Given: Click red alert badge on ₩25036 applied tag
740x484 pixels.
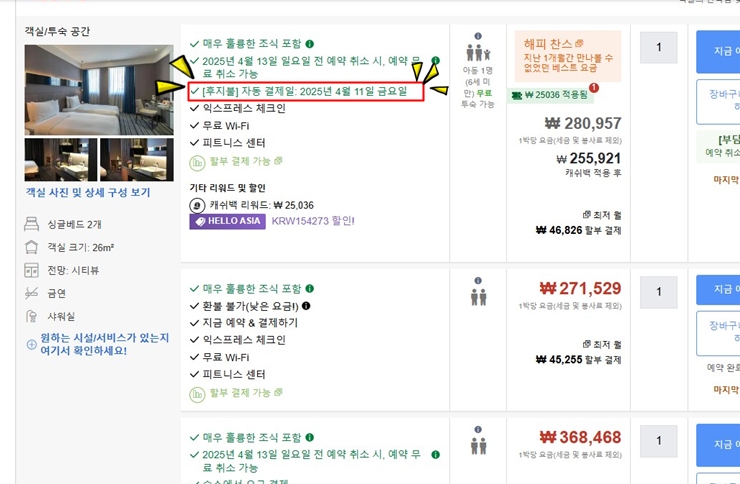Looking at the screenshot, I should click(594, 88).
